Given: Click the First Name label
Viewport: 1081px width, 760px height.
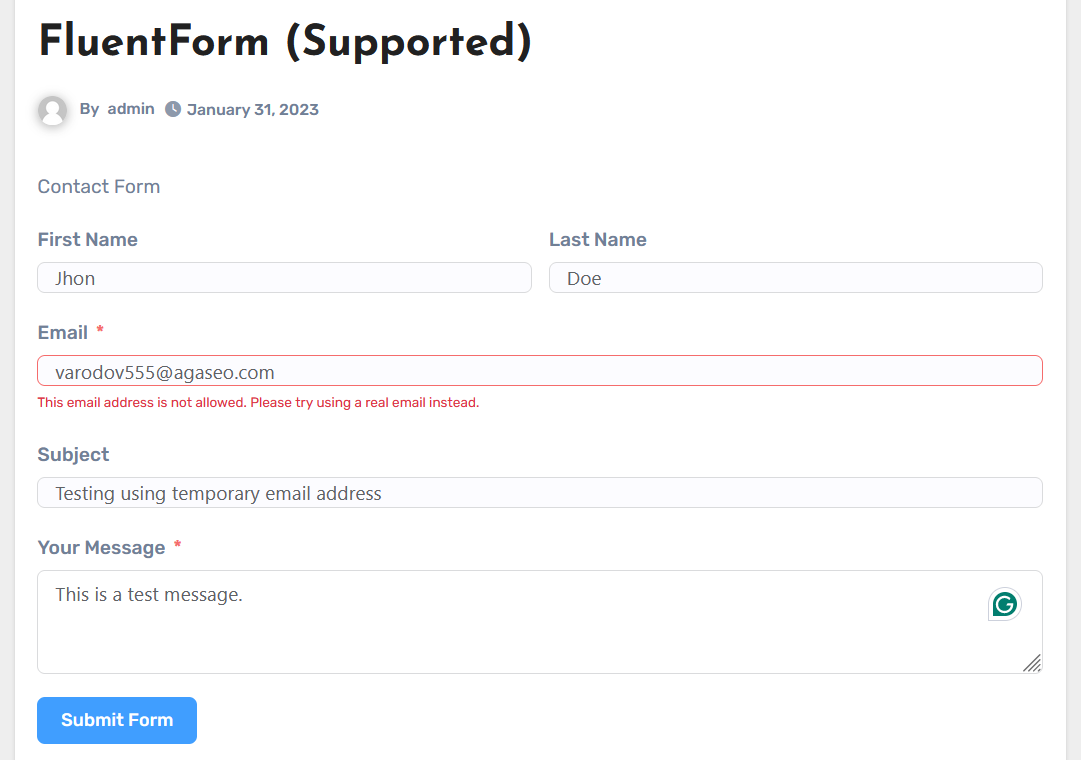Looking at the screenshot, I should tap(88, 240).
